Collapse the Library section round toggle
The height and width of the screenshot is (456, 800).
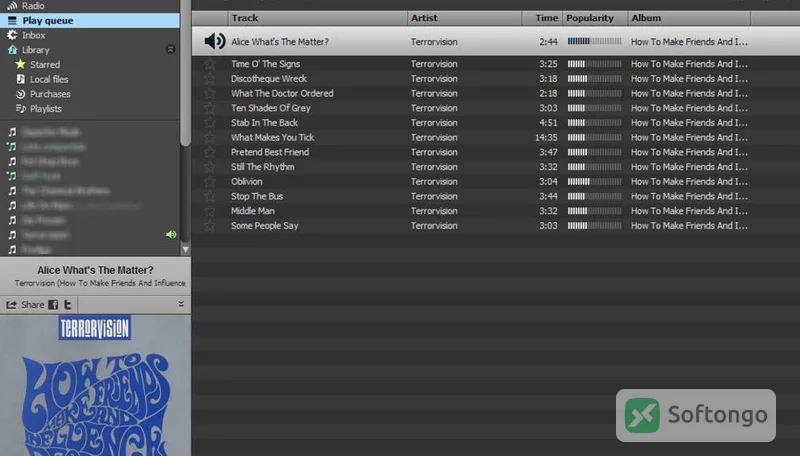click(170, 49)
